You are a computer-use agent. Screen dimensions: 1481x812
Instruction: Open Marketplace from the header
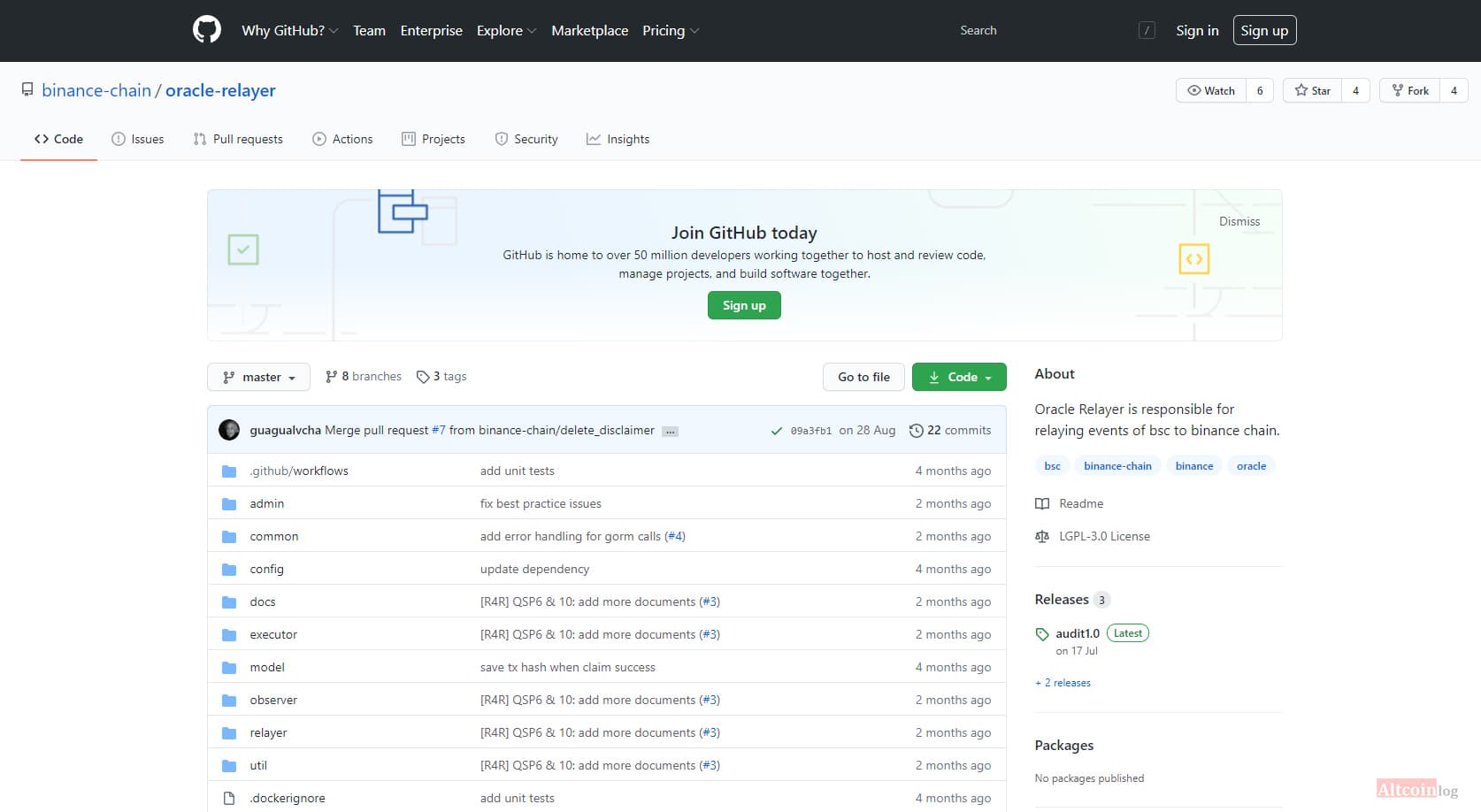tap(590, 30)
